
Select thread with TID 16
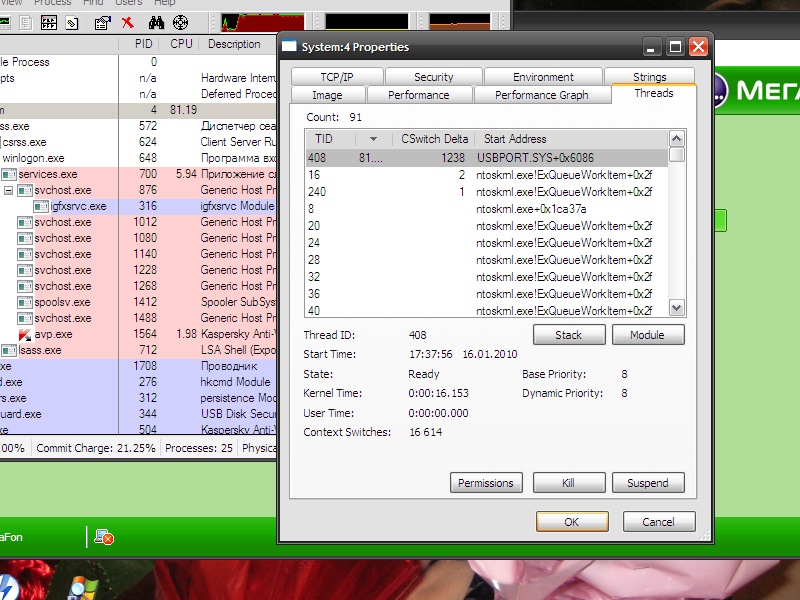coord(487,175)
